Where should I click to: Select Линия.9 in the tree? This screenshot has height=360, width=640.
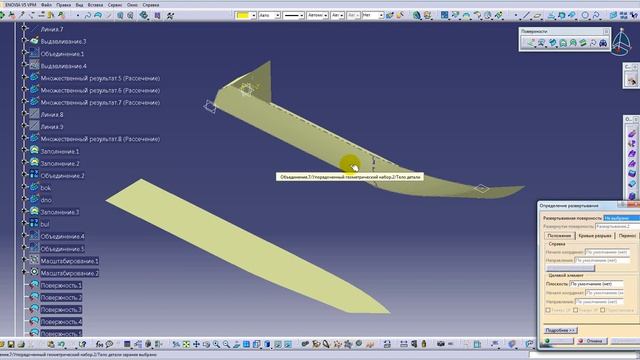click(52, 127)
